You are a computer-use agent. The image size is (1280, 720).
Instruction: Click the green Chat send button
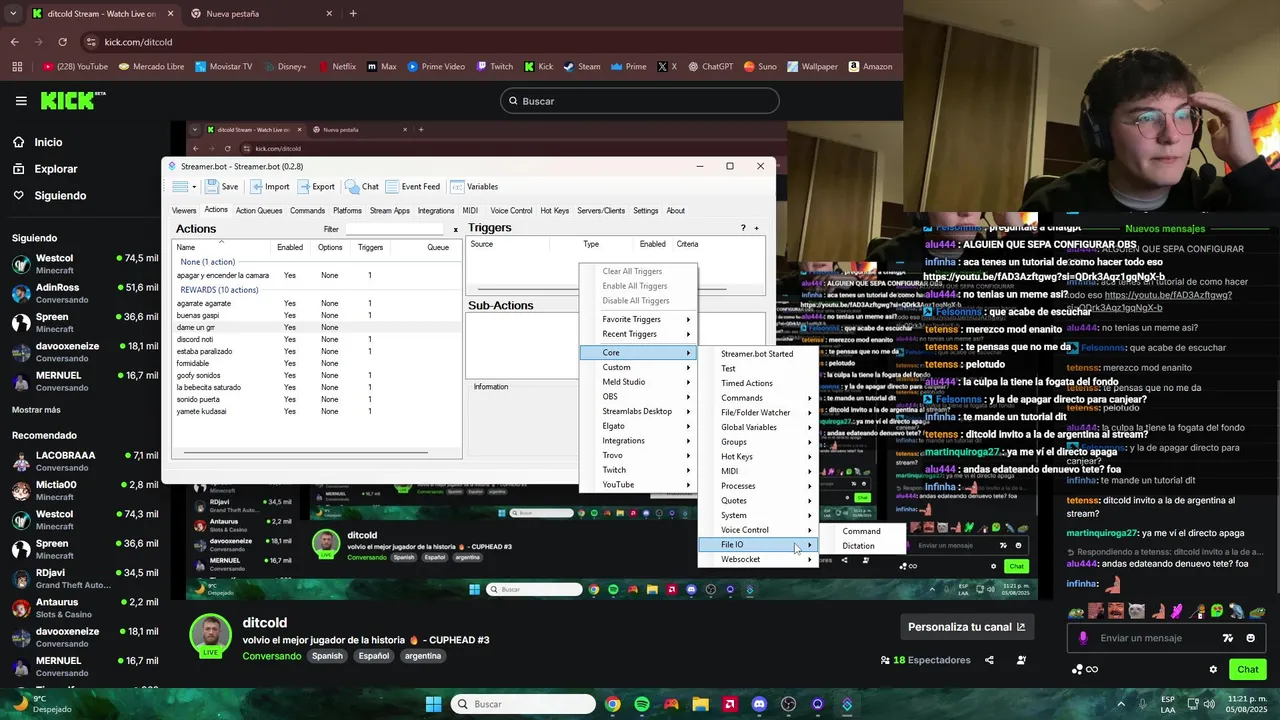1248,669
